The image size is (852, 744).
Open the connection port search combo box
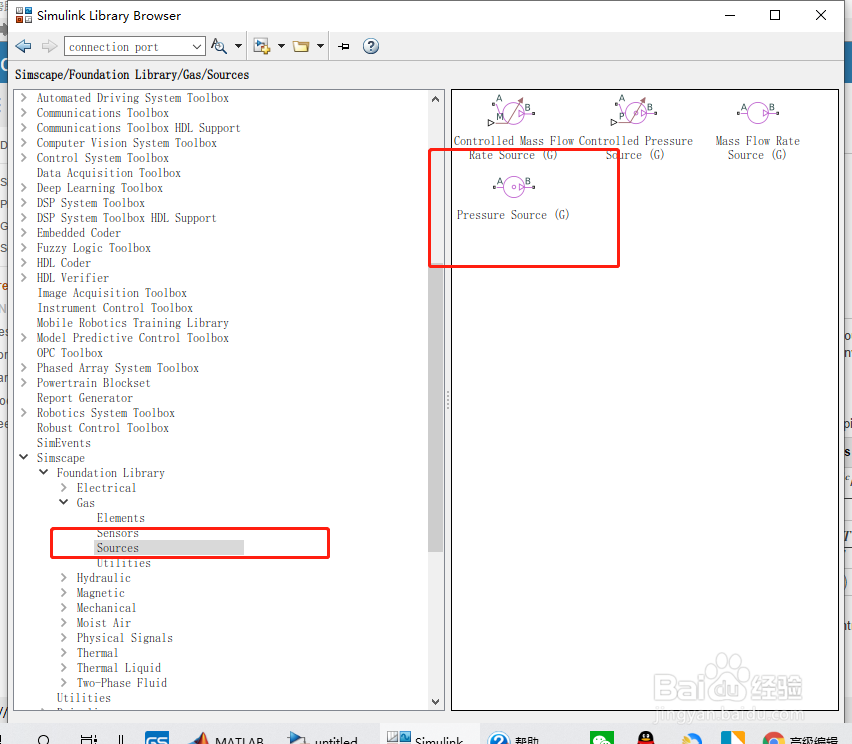coord(135,47)
